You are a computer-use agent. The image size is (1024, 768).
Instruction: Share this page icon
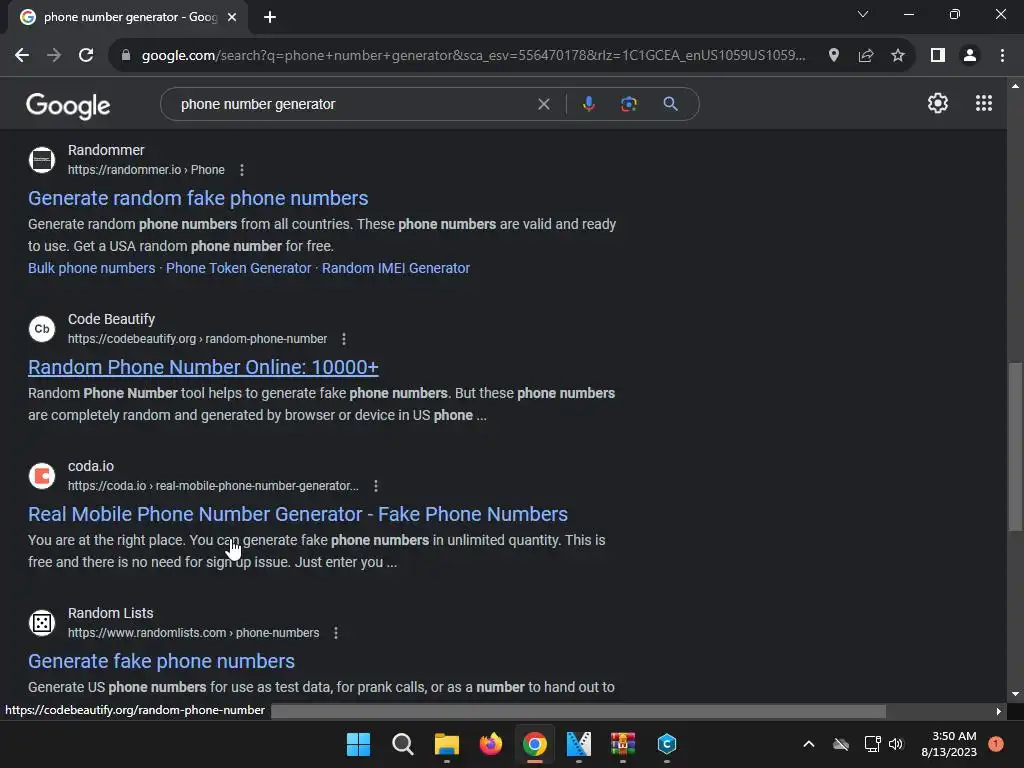pyautogui.click(x=866, y=56)
